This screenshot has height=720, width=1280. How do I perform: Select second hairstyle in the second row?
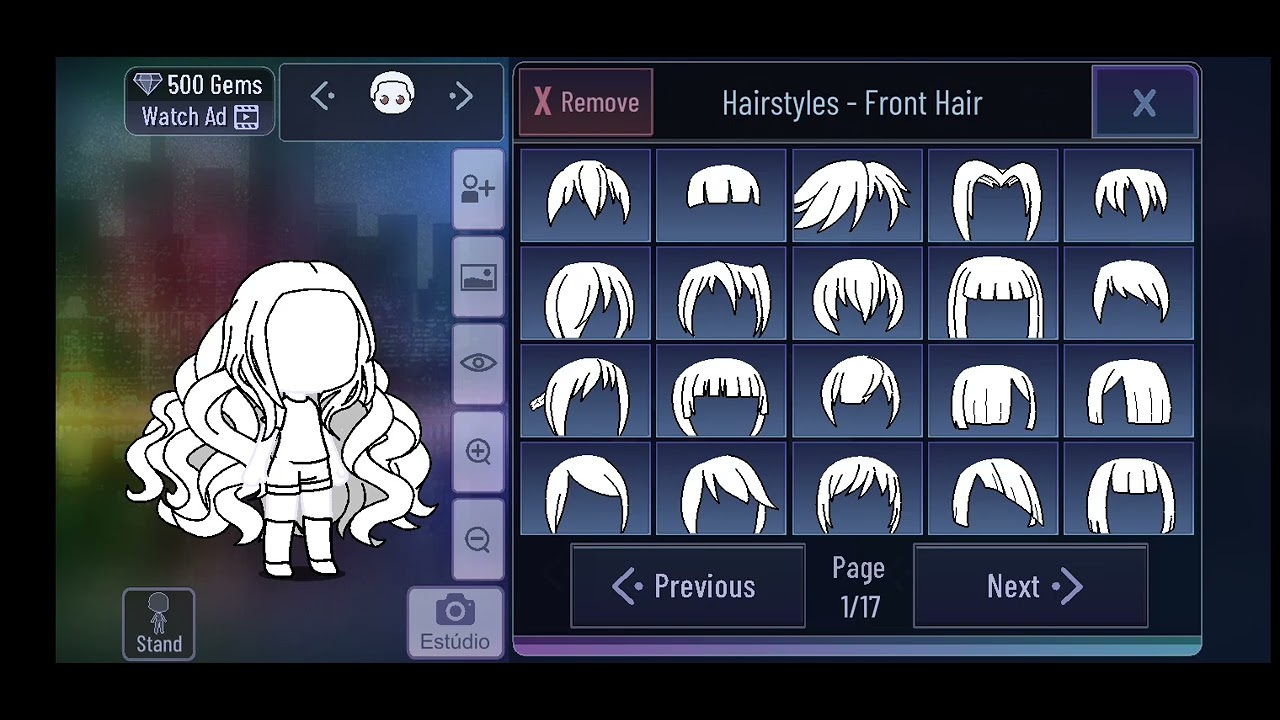coord(721,293)
